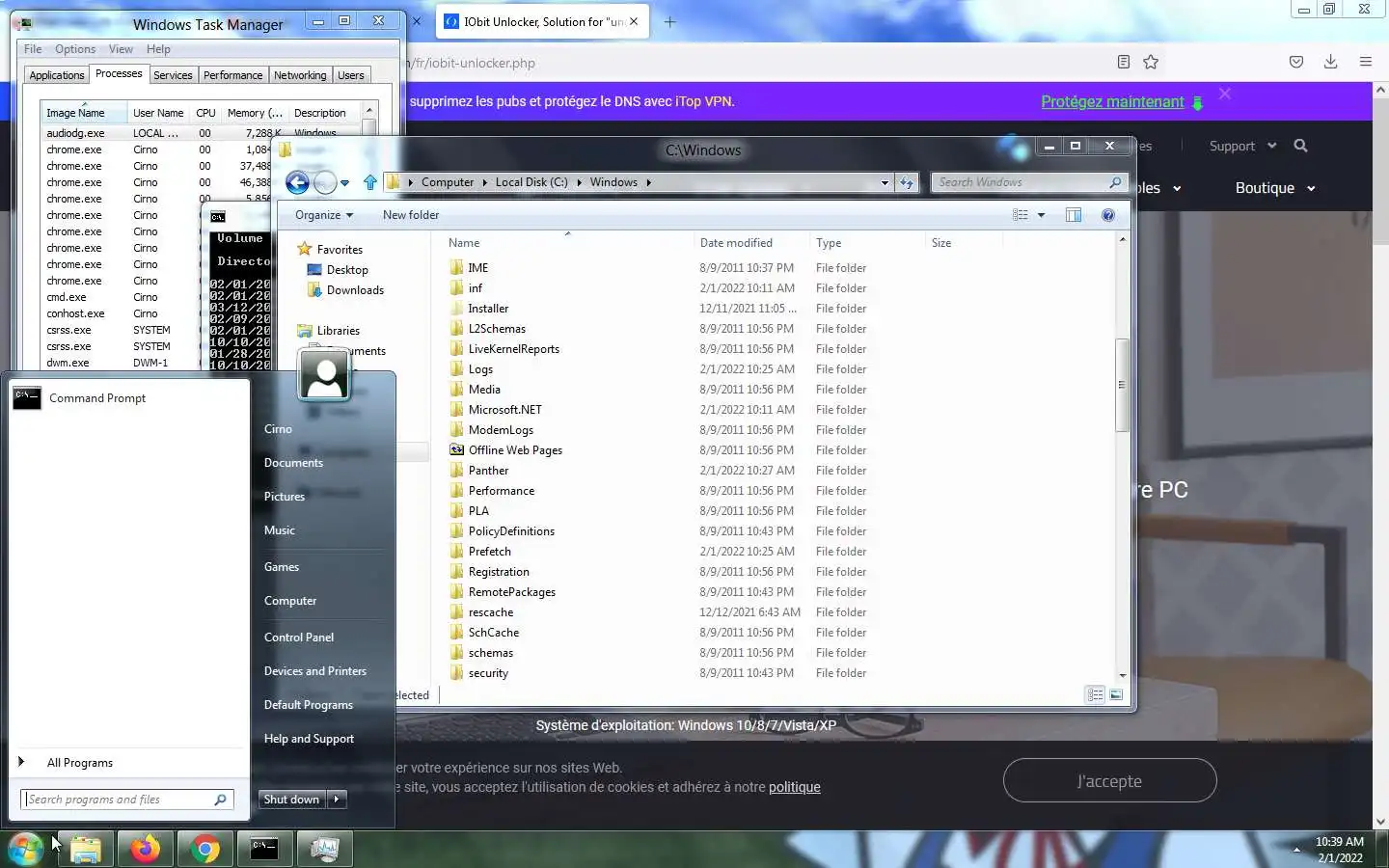Screen dimensions: 1389x868
Task: Open the Options menu in Task Manager
Action: pos(75,49)
